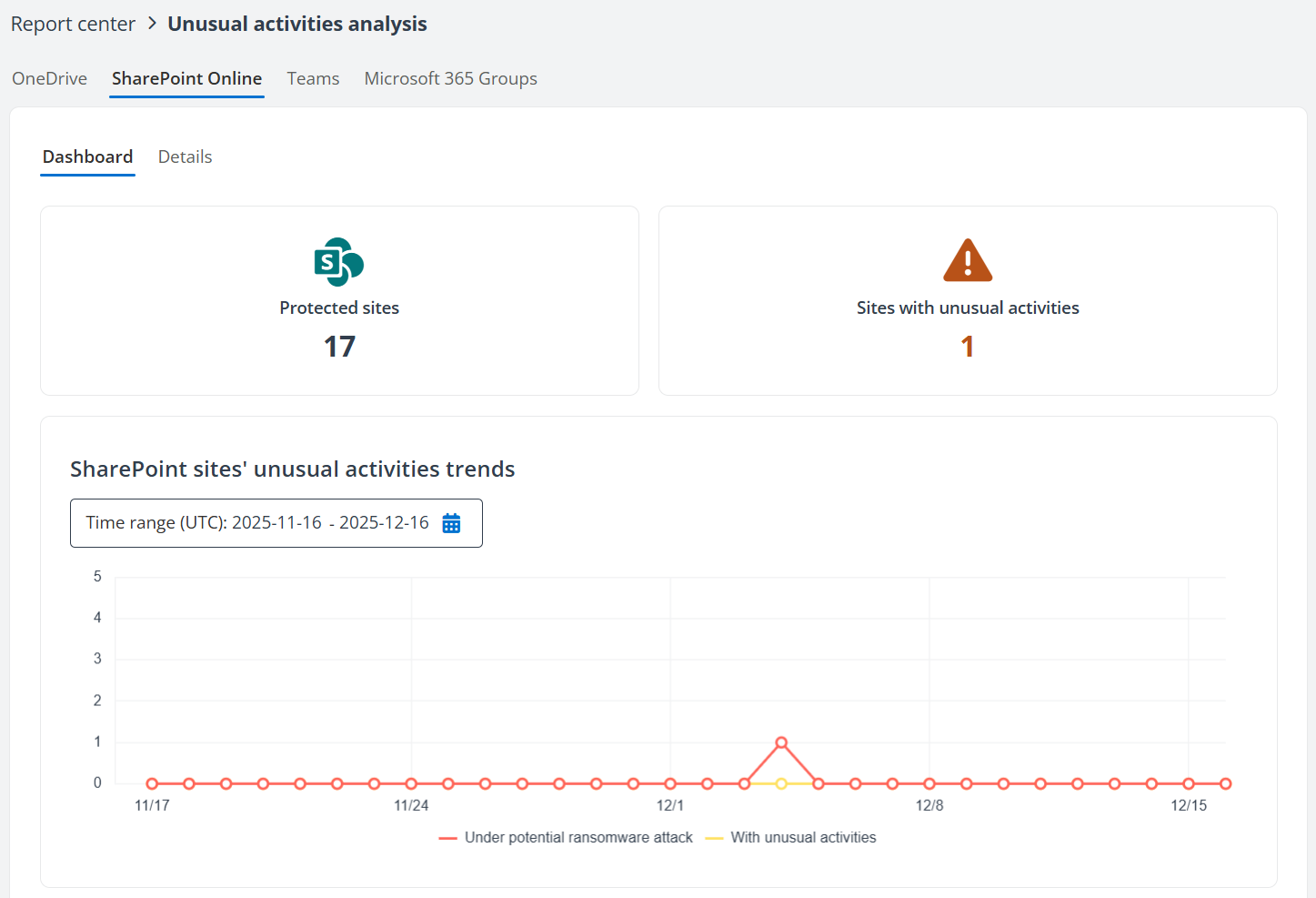Open the Teams tab

tap(313, 78)
